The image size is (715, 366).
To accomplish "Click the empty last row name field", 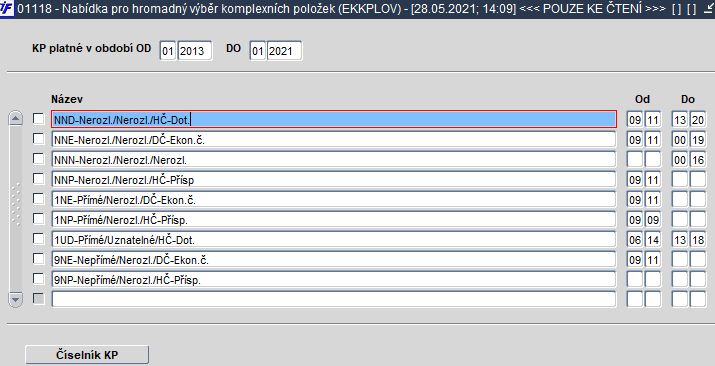I will [333, 299].
